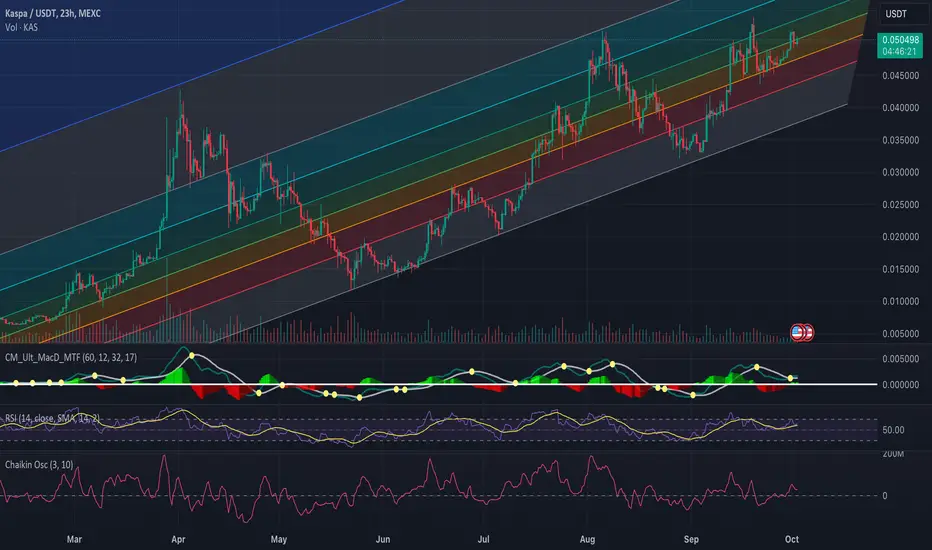Click the 0.020000 price axis label
The height and width of the screenshot is (550, 932).
[900, 237]
